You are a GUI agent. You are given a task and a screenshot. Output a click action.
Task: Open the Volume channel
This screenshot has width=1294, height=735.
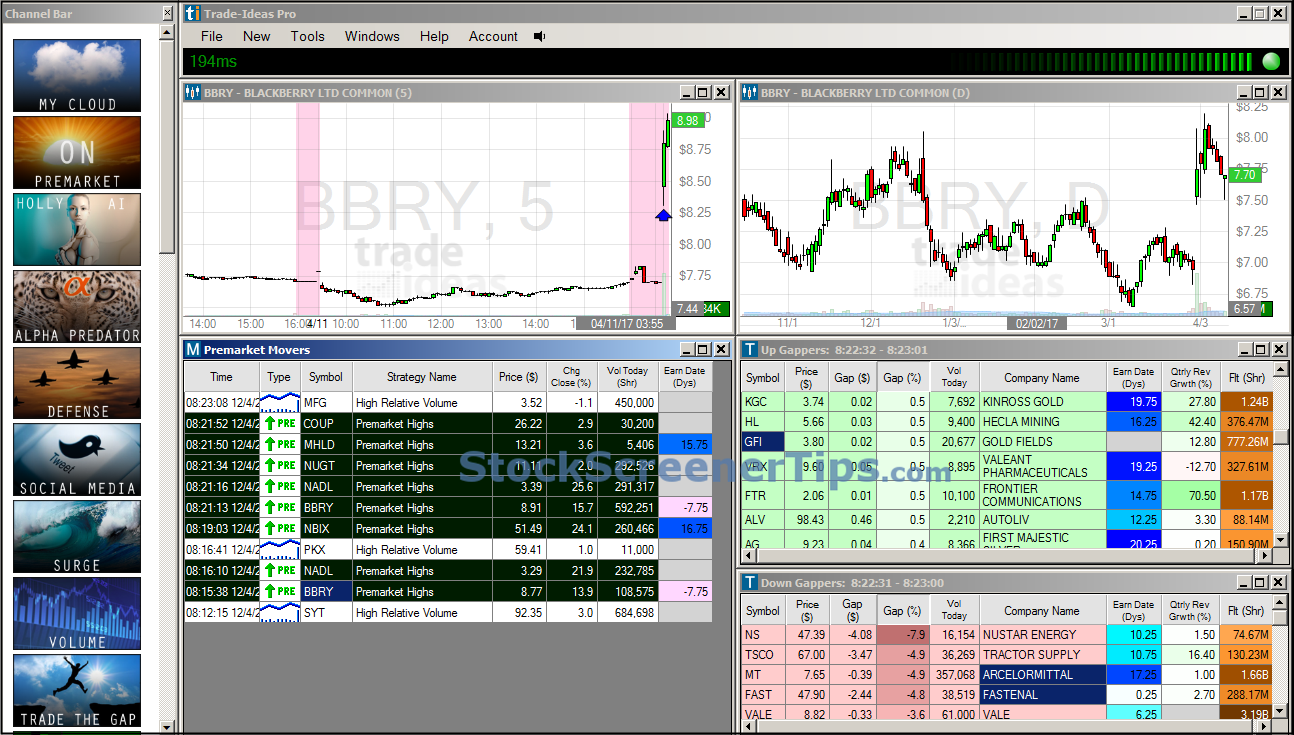(x=77, y=614)
